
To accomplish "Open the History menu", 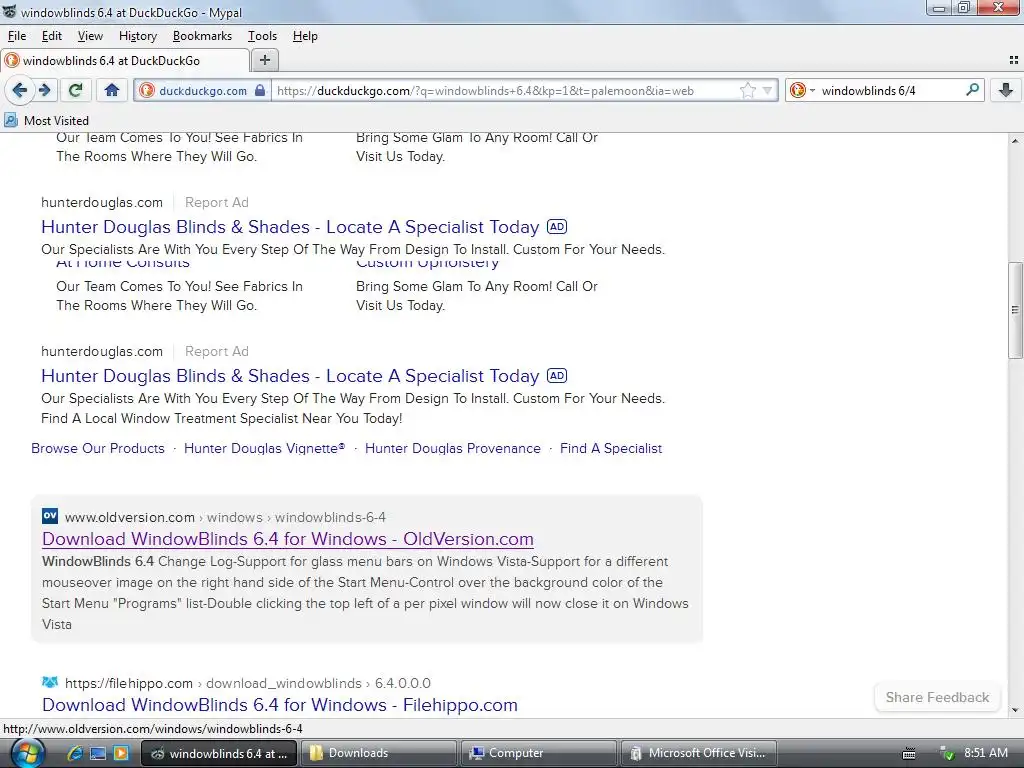I will pos(138,36).
